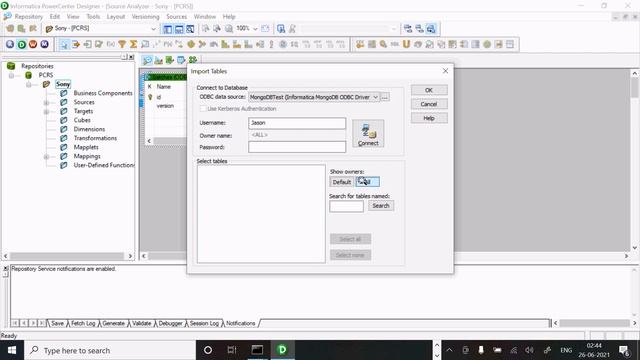The height and width of the screenshot is (360, 640).
Task: Click the Windows taskbar search box
Action: point(110,350)
